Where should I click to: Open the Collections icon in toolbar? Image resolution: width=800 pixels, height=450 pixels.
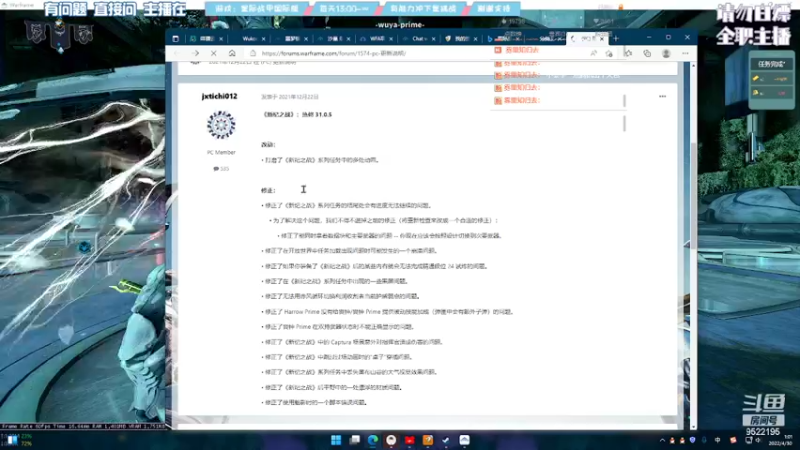[647, 53]
